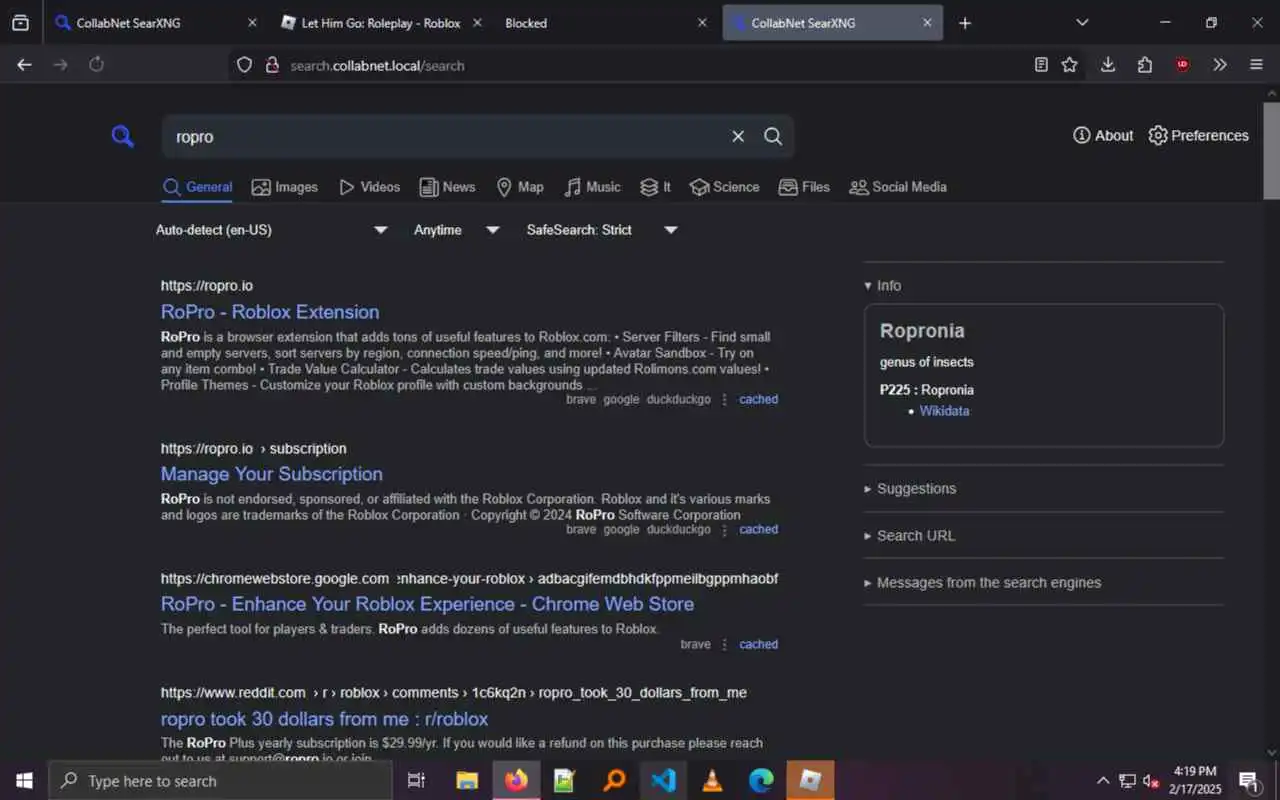Screen dimensions: 1280x800
Task: Click the page vertical scrollbar thumb
Action: 1271,150
